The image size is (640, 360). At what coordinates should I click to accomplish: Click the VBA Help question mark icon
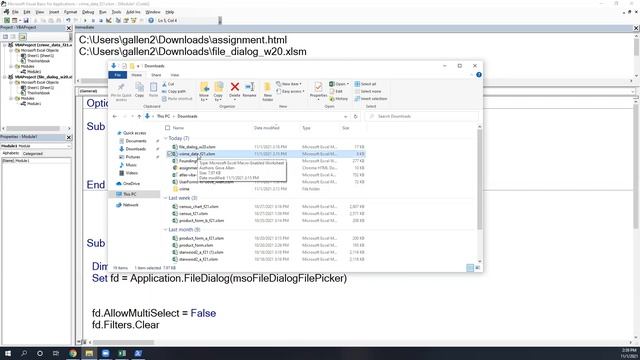151,20
